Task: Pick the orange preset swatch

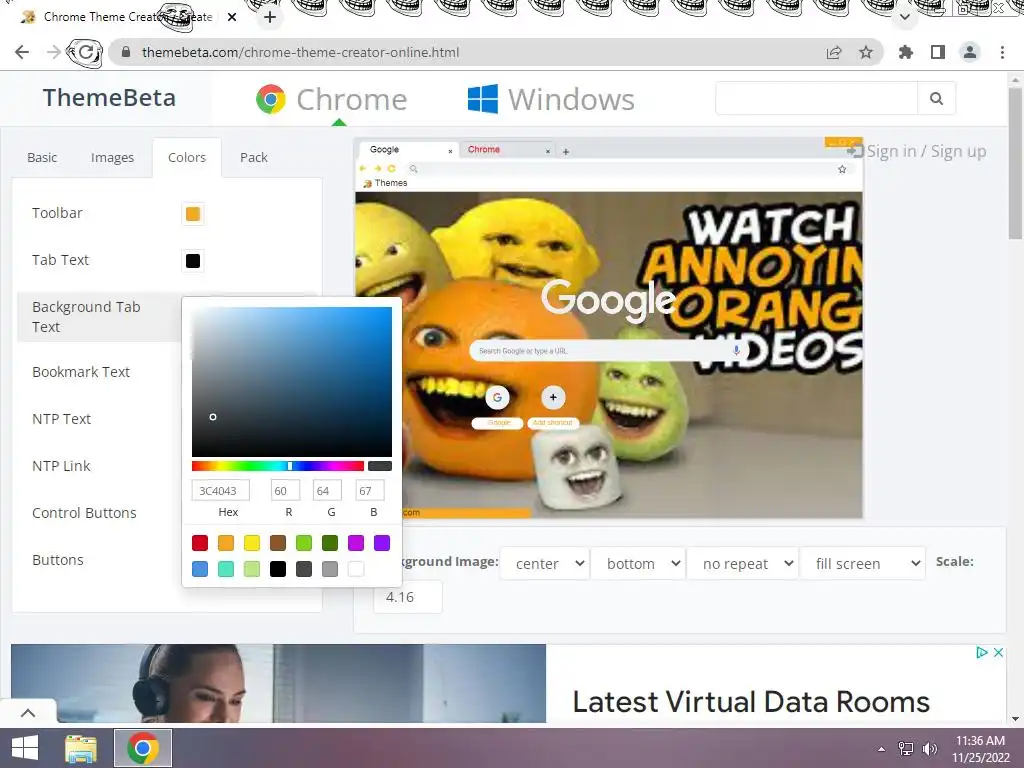Action: 226,543
